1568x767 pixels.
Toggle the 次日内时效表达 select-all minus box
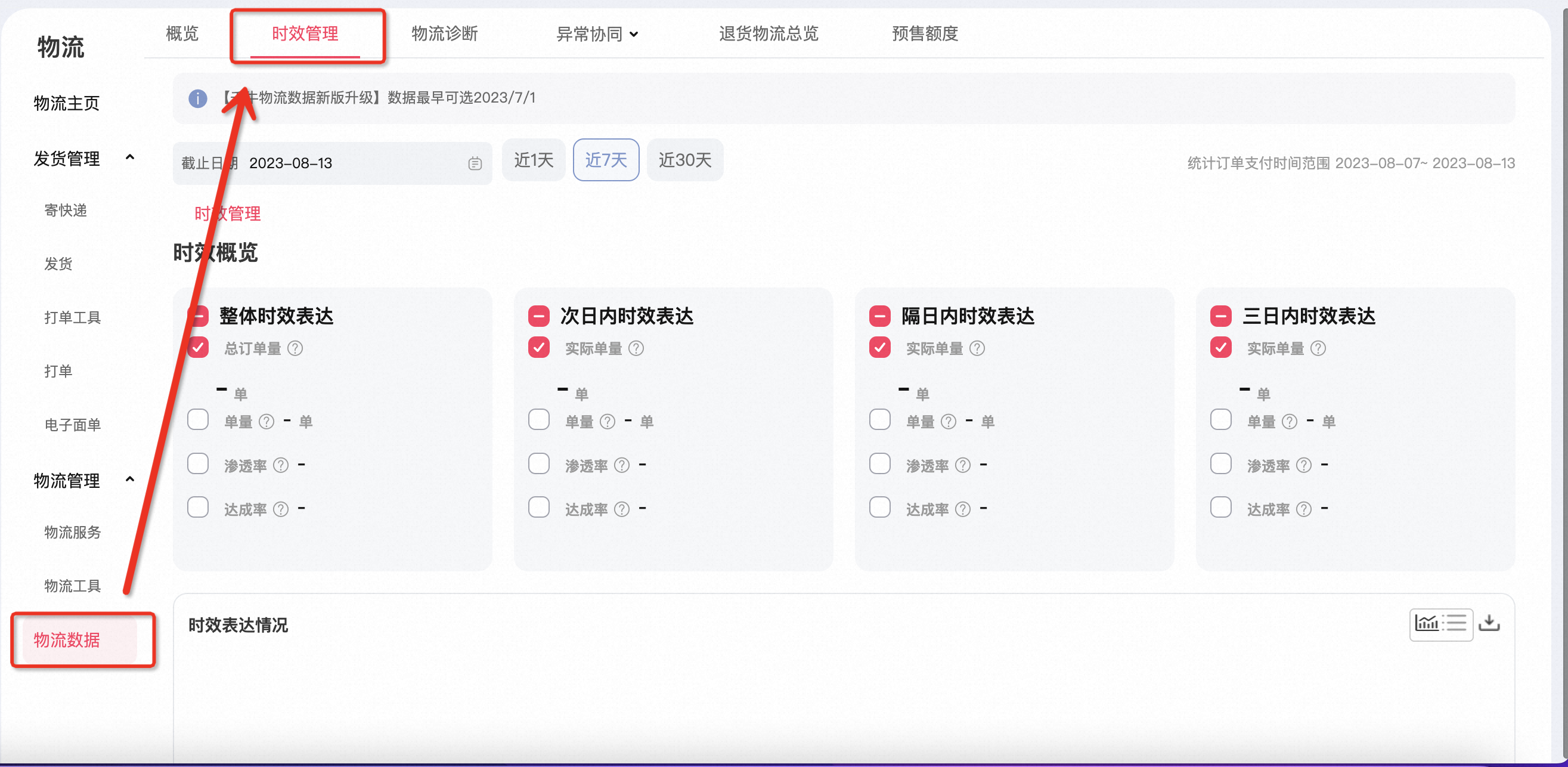click(539, 316)
